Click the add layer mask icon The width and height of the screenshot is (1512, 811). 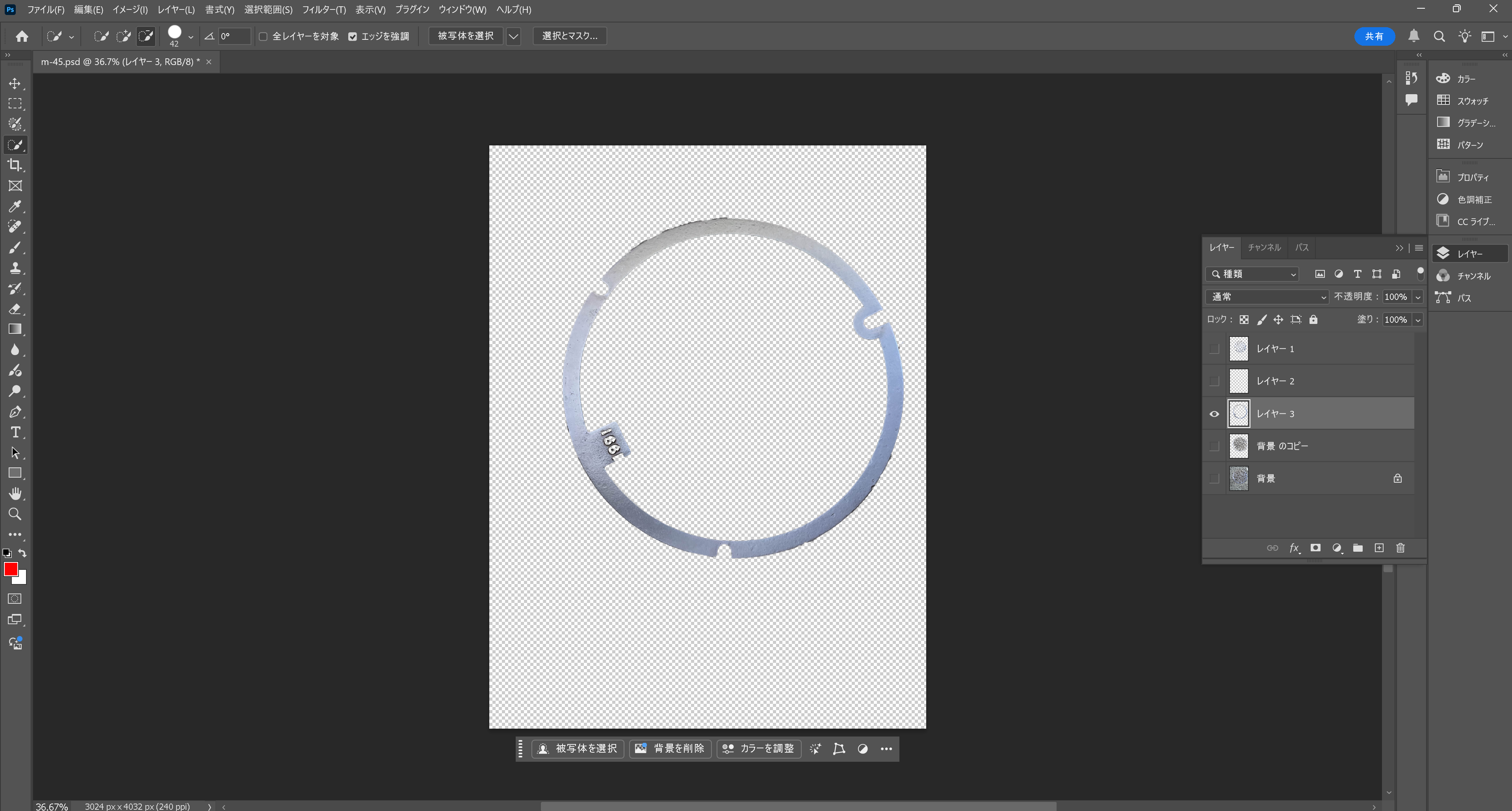[x=1315, y=548]
